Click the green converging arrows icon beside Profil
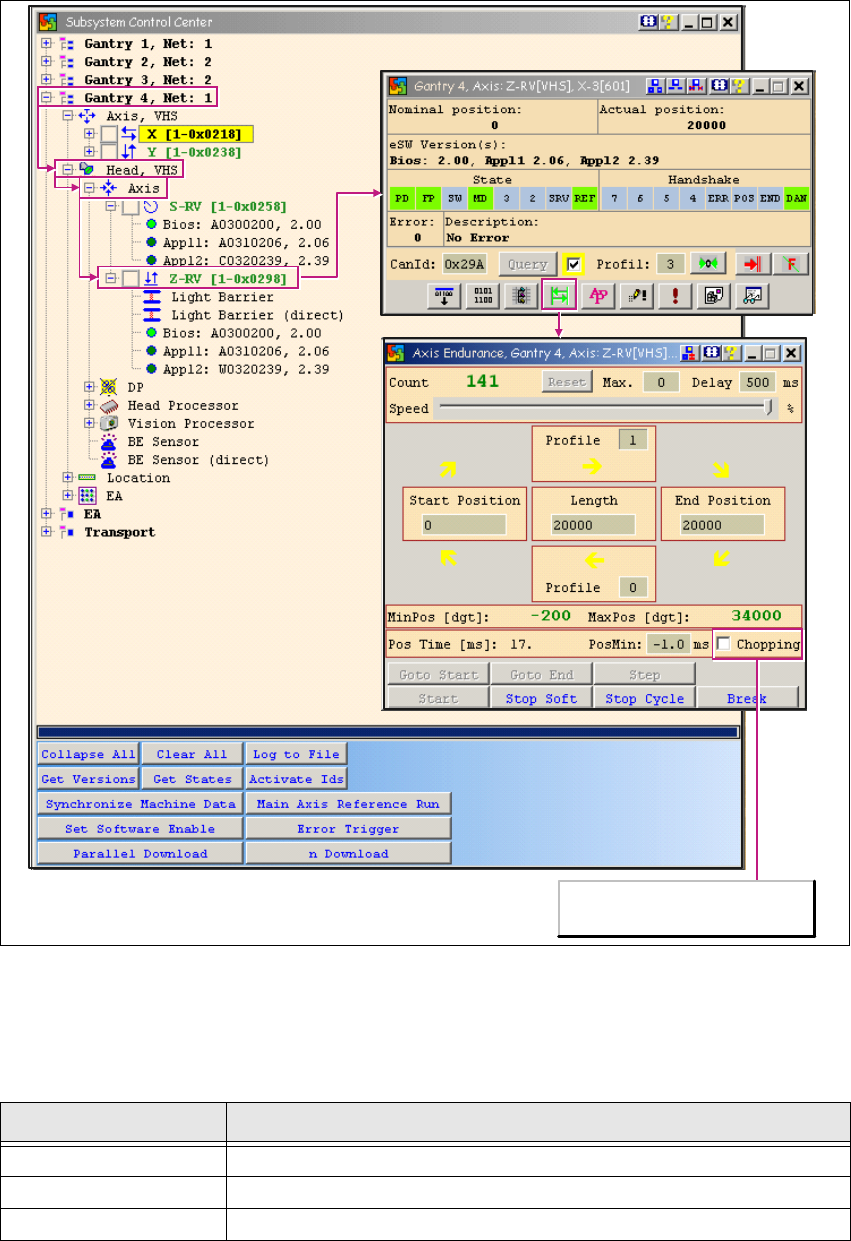Viewport: 851px width, 1241px height. click(707, 264)
